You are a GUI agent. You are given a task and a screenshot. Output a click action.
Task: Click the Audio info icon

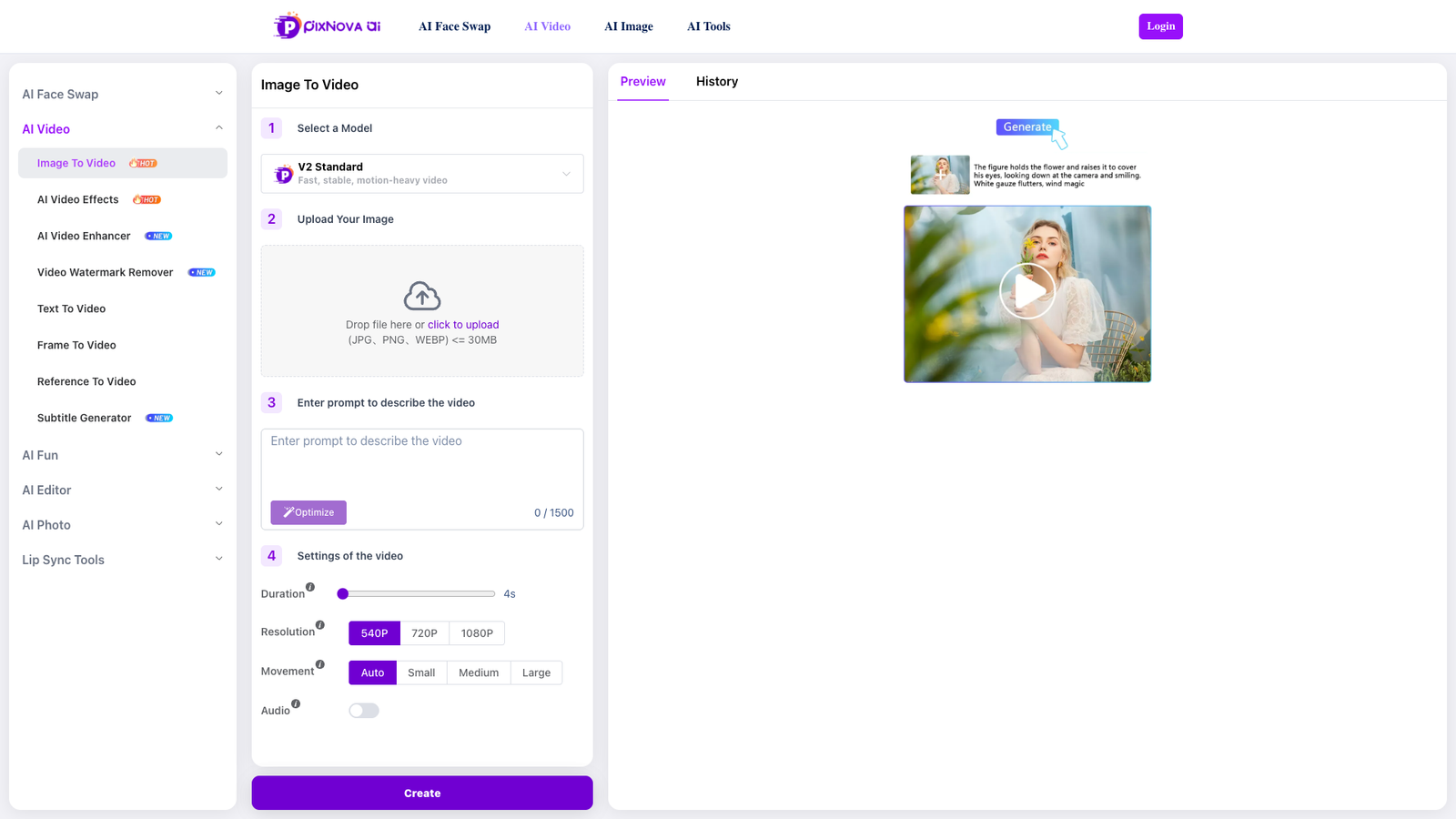point(296,703)
